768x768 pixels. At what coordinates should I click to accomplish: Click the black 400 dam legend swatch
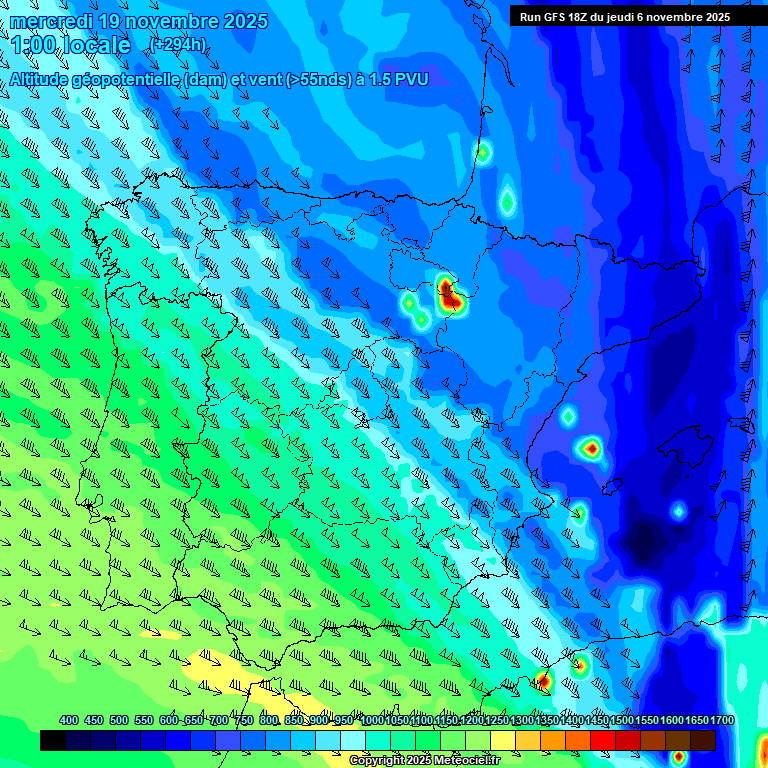tap(53, 741)
